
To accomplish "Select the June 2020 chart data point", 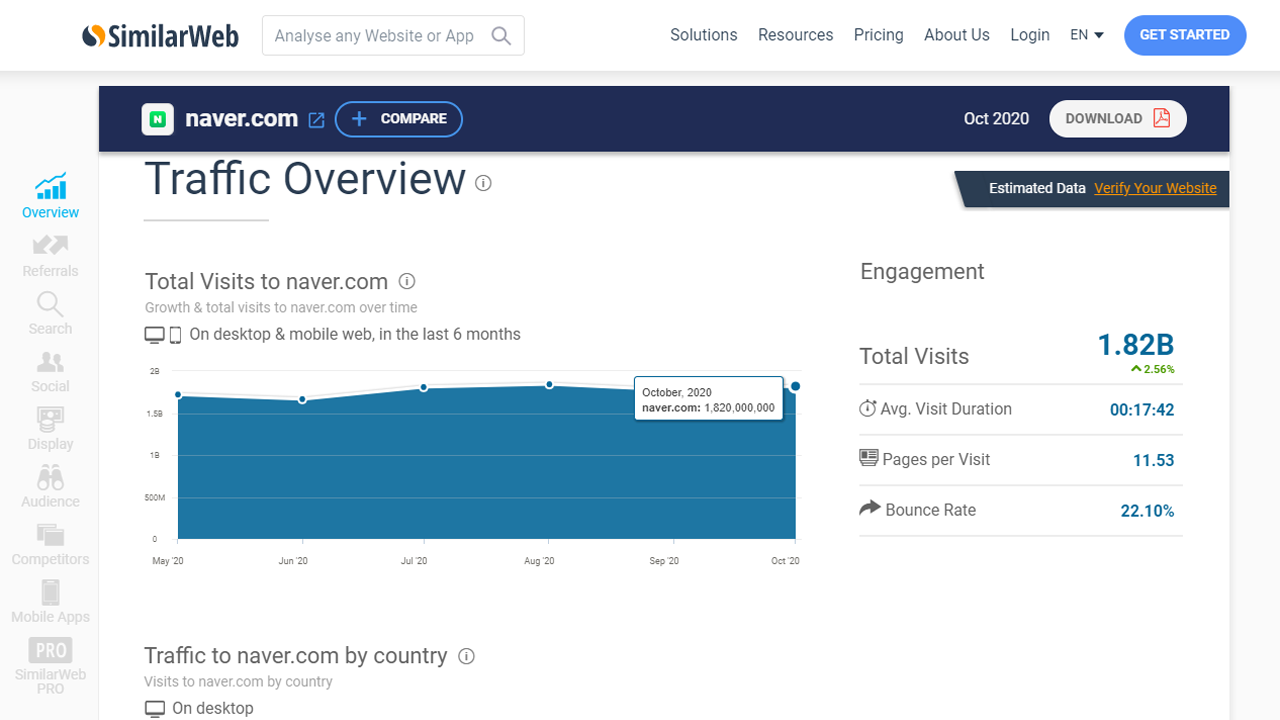I will [302, 400].
